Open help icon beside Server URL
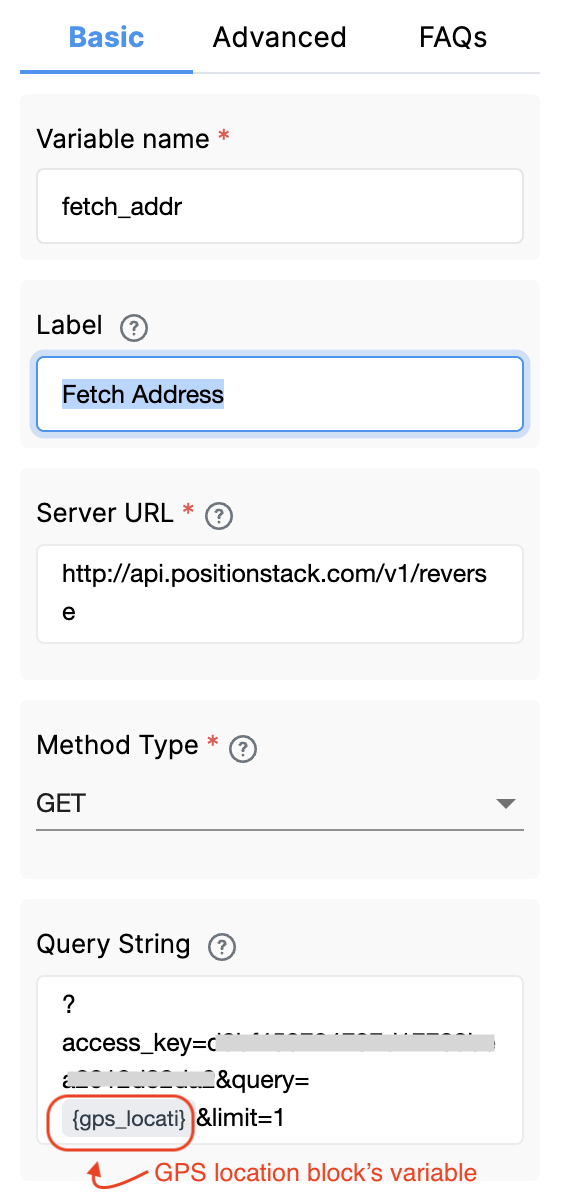 tap(220, 516)
